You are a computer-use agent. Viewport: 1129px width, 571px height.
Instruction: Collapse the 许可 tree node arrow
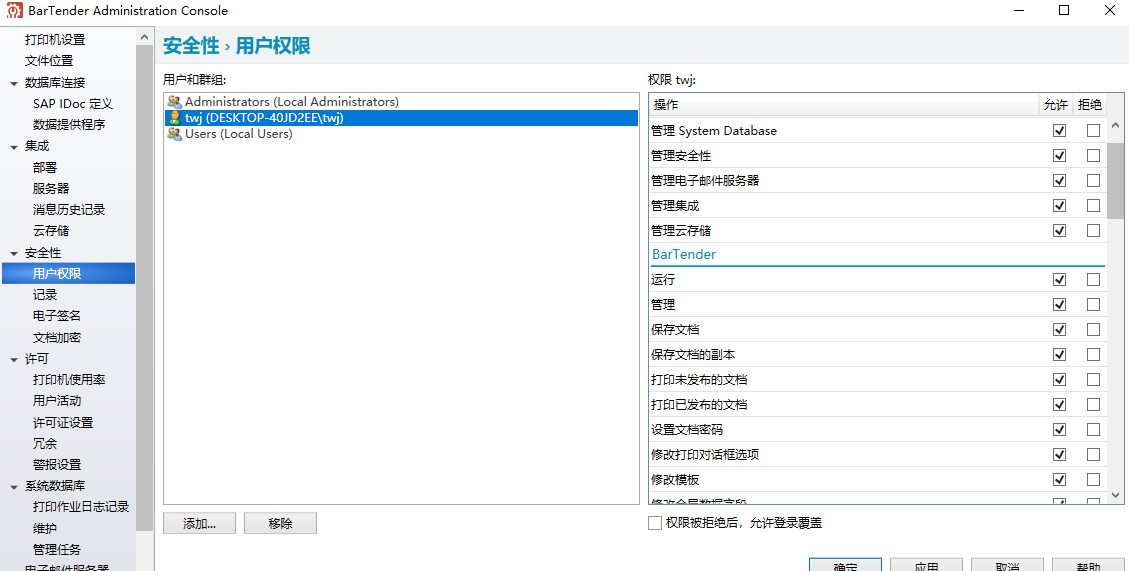click(x=14, y=359)
